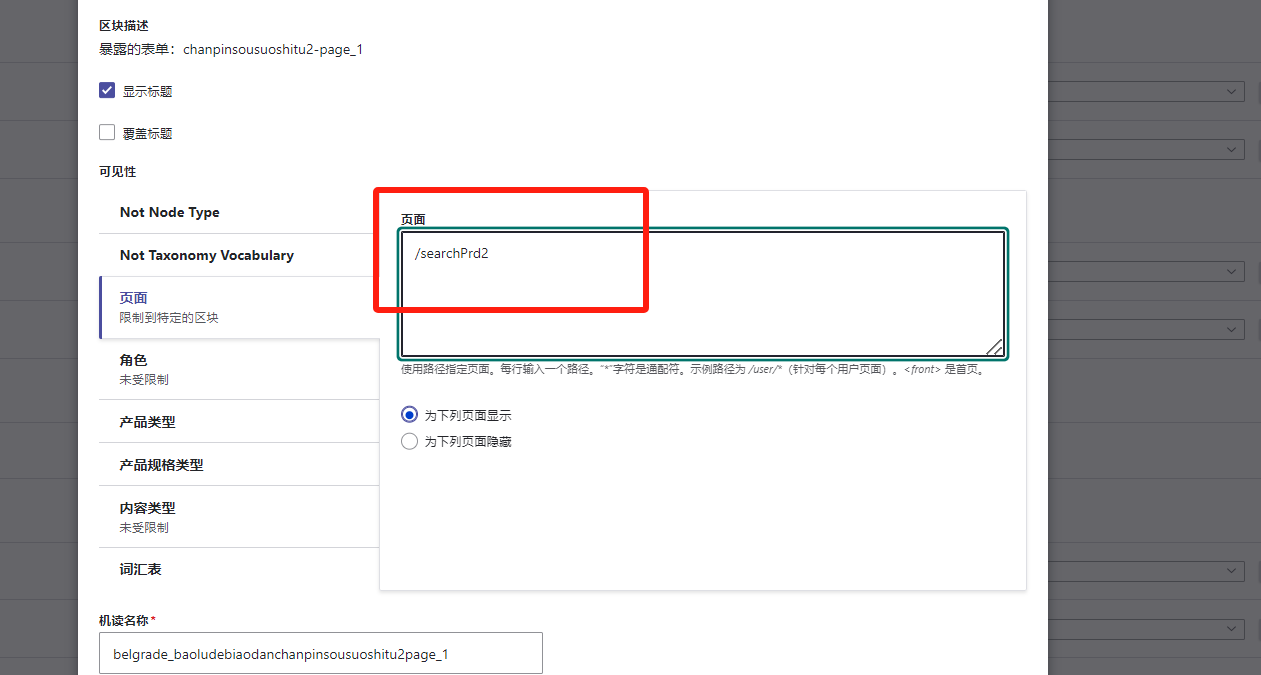Enable the 覆盖标题 checkbox
Viewport: 1261px width, 675px height.
107,132
